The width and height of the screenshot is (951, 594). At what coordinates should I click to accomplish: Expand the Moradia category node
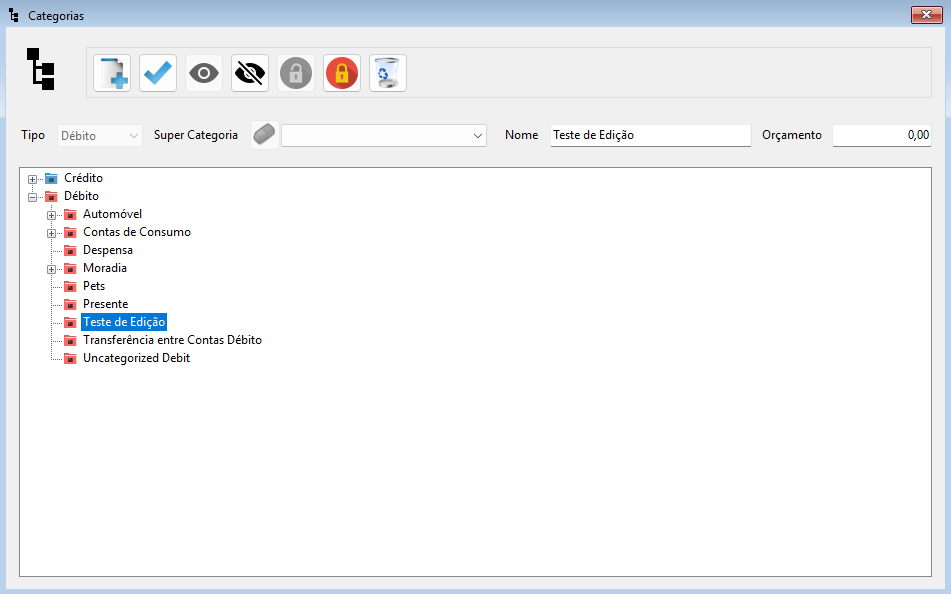[52, 269]
